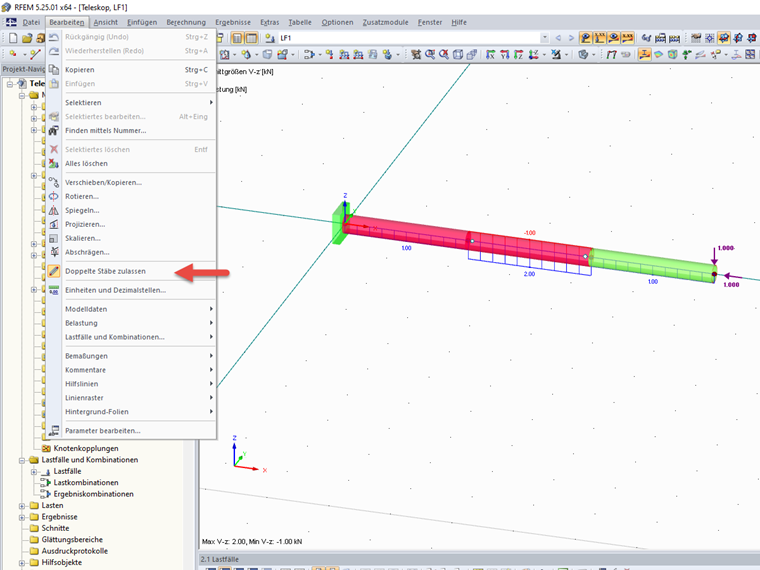Click the new member line tool icon

(x=35, y=54)
